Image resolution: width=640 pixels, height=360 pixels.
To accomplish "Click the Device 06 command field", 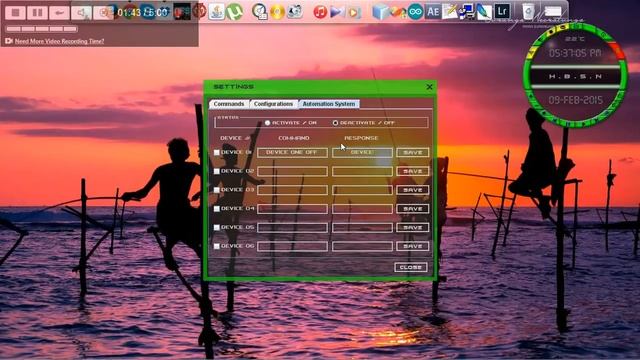I will pos(292,246).
